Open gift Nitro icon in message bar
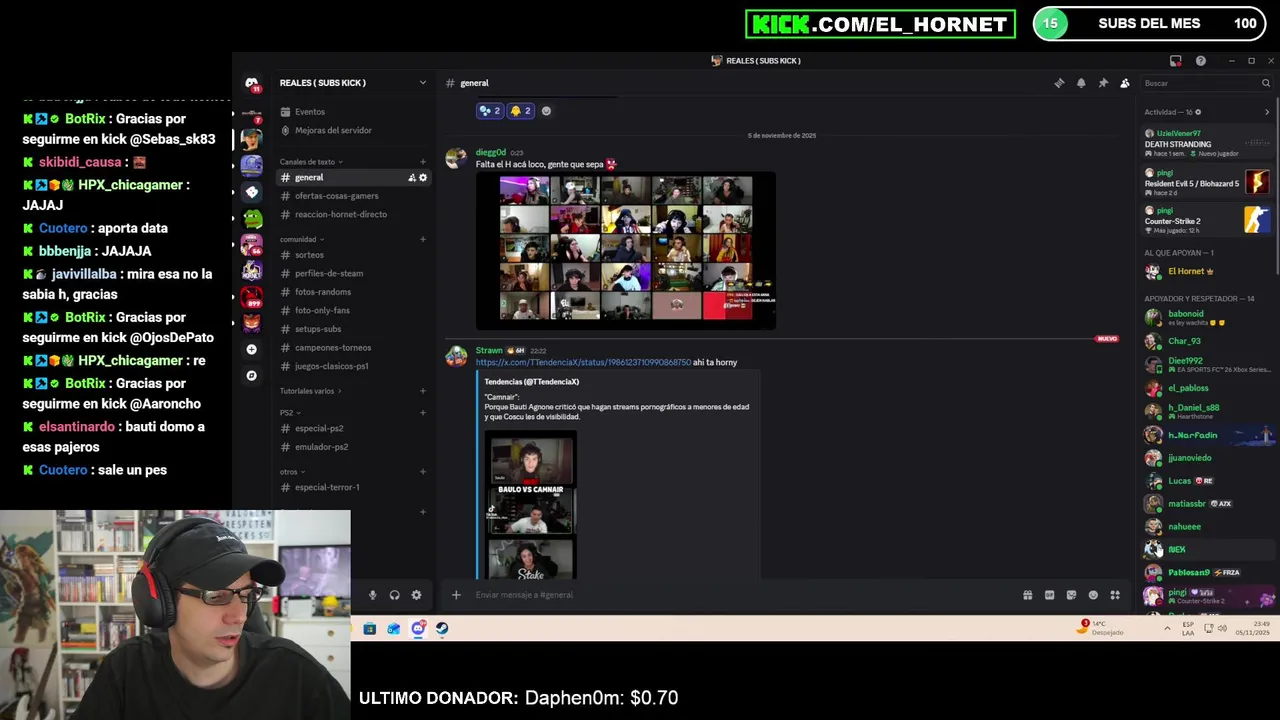The width and height of the screenshot is (1280, 720). point(1027,595)
